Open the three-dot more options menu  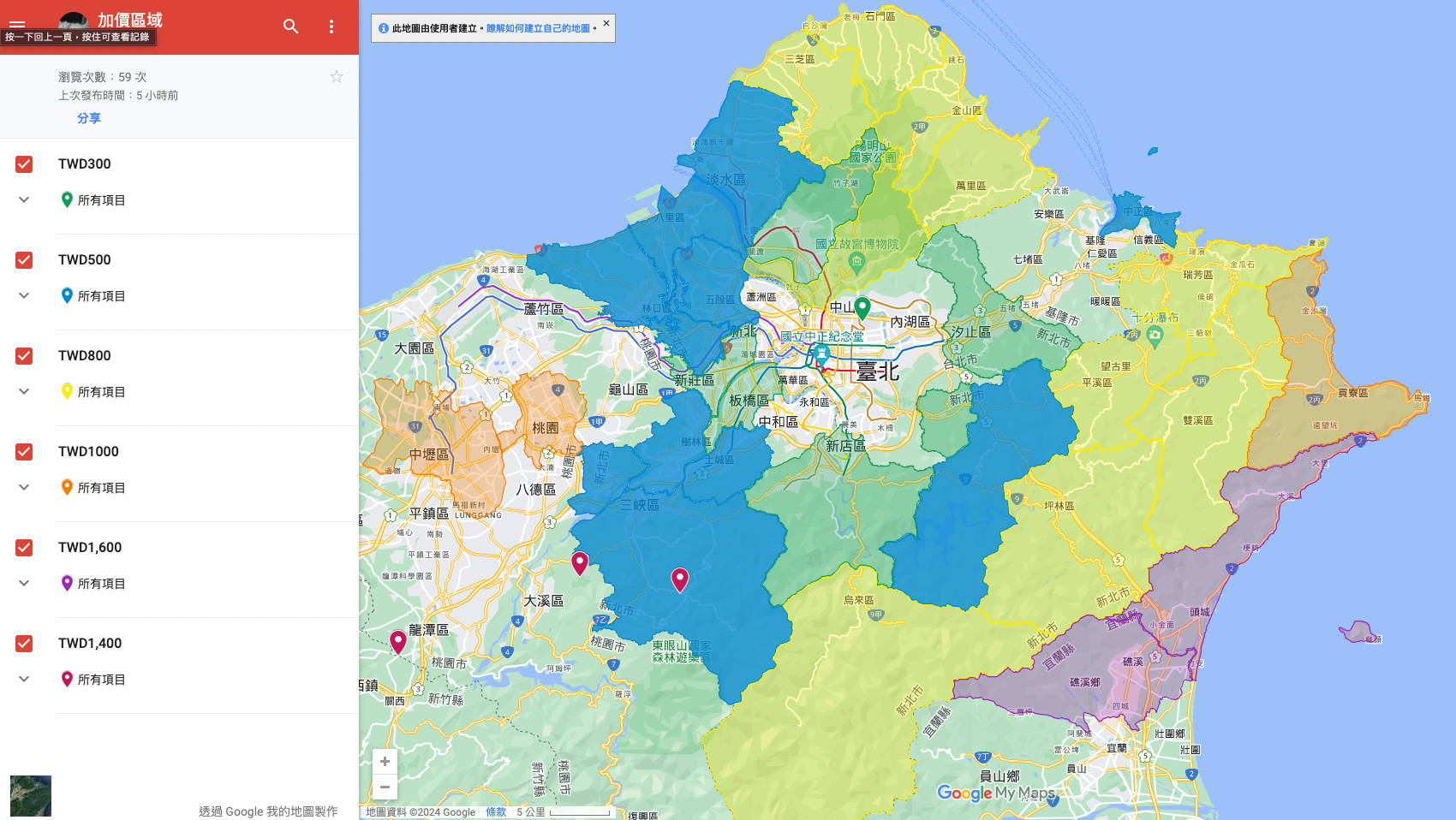331,27
